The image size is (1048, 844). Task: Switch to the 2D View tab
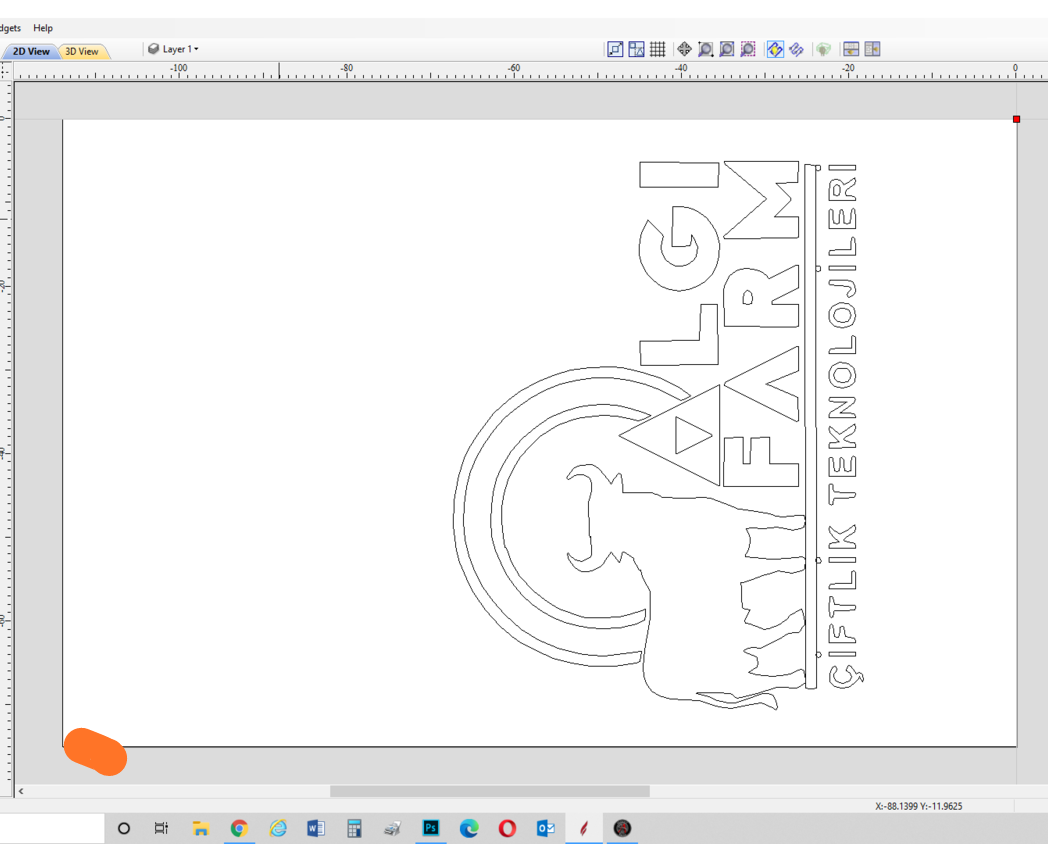coord(31,51)
